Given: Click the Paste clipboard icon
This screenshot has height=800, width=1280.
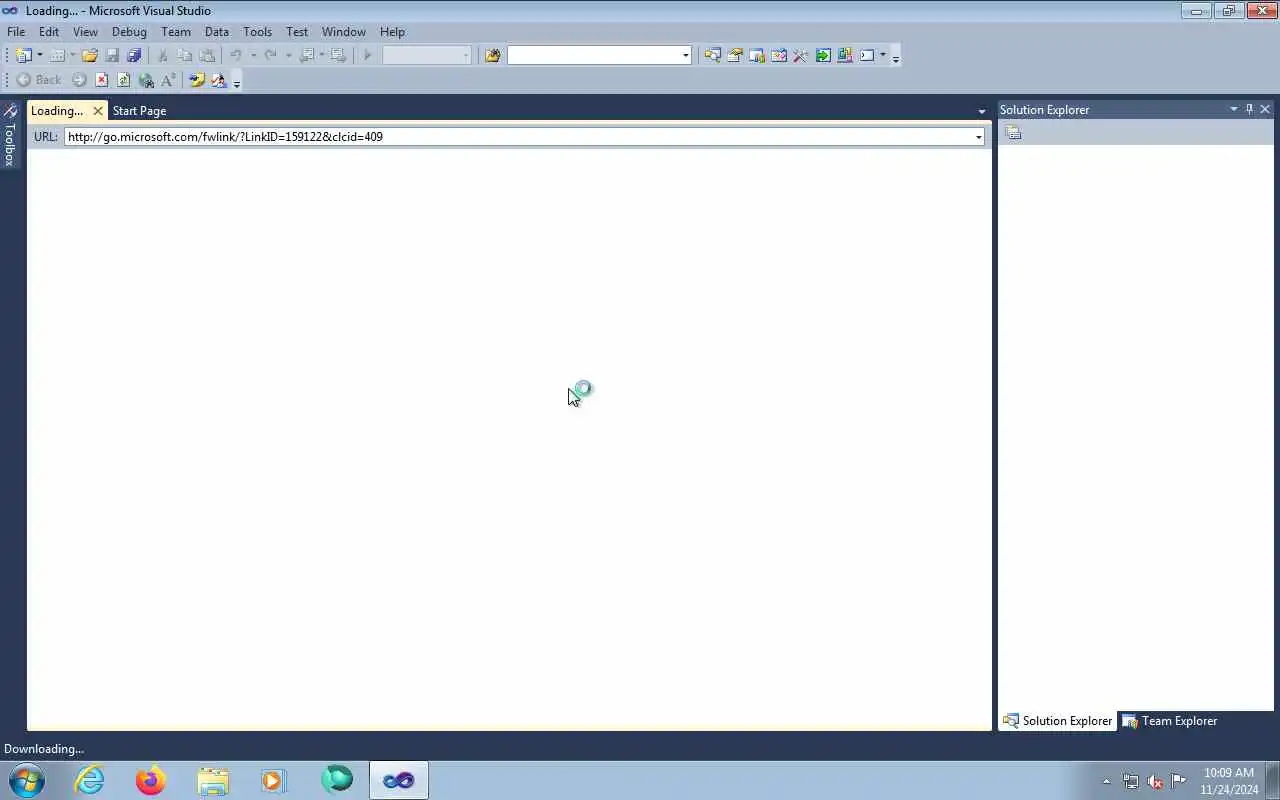Looking at the screenshot, I should pos(207,56).
